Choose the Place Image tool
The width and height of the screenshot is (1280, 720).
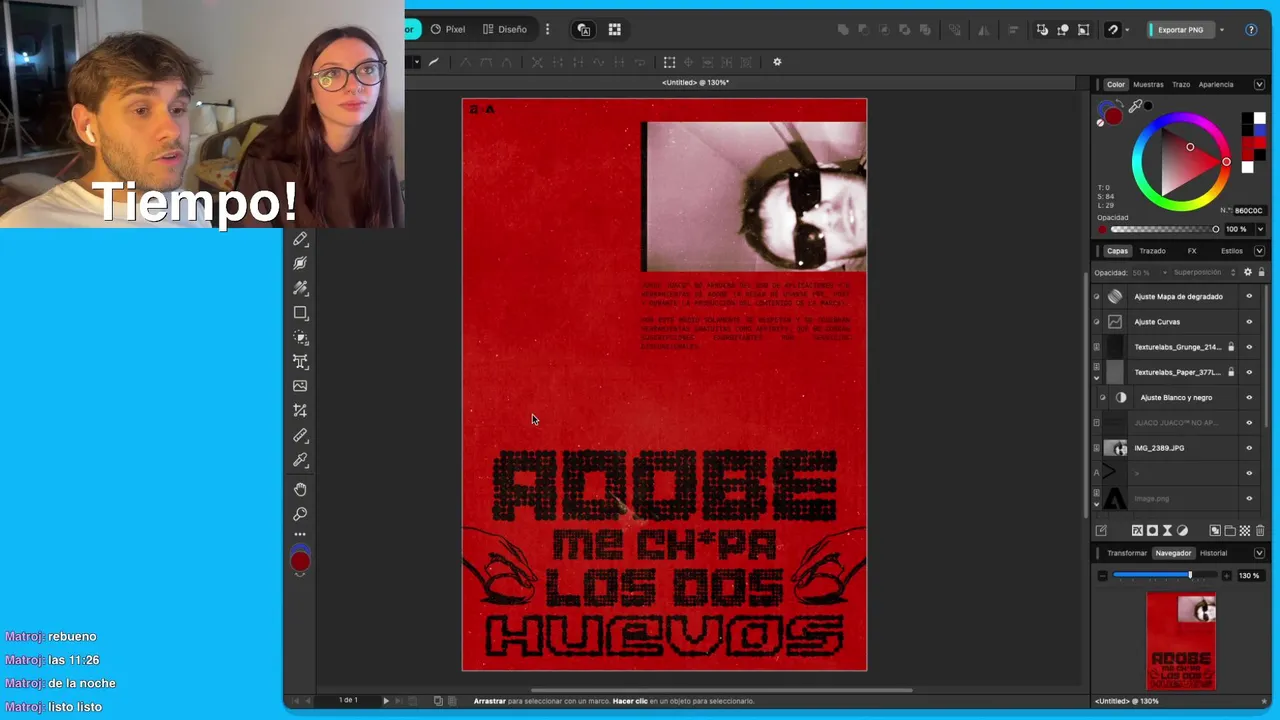[300, 386]
